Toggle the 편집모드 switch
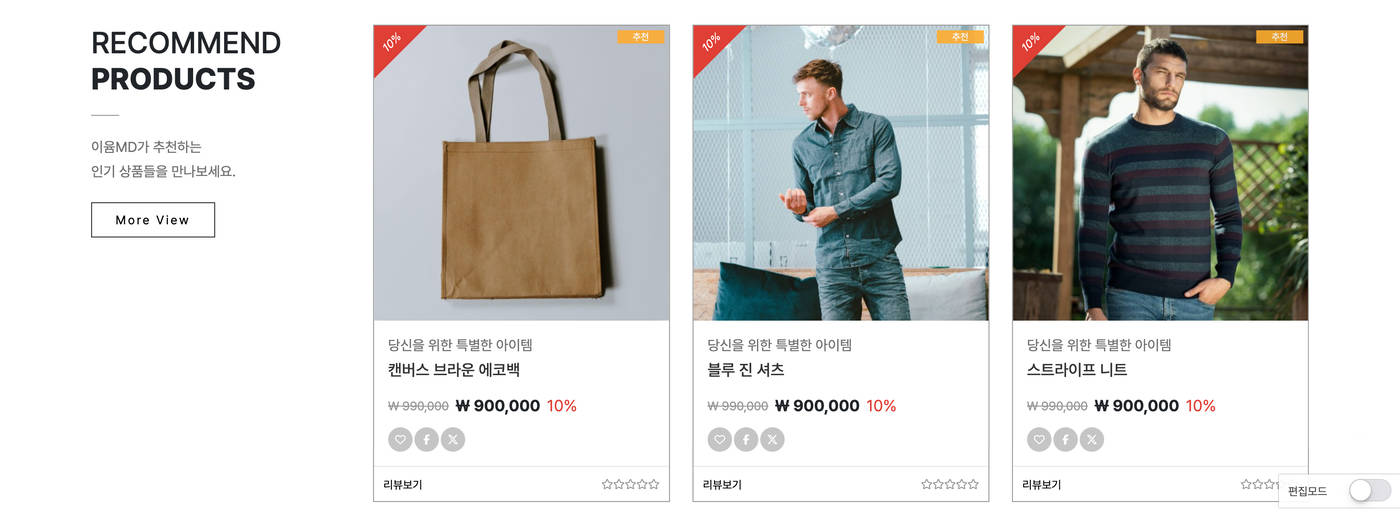The width and height of the screenshot is (1400, 521). point(1369,490)
